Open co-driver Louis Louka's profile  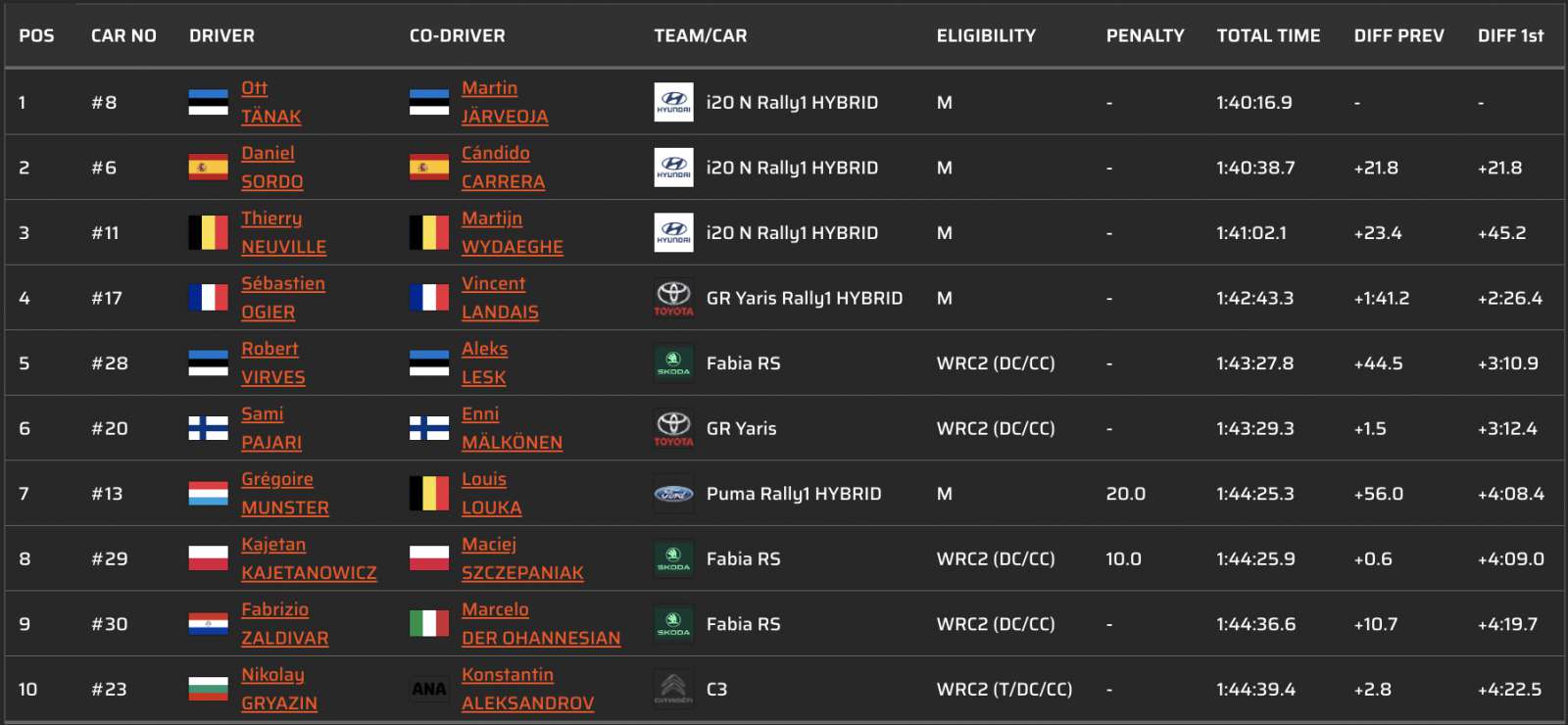click(491, 494)
